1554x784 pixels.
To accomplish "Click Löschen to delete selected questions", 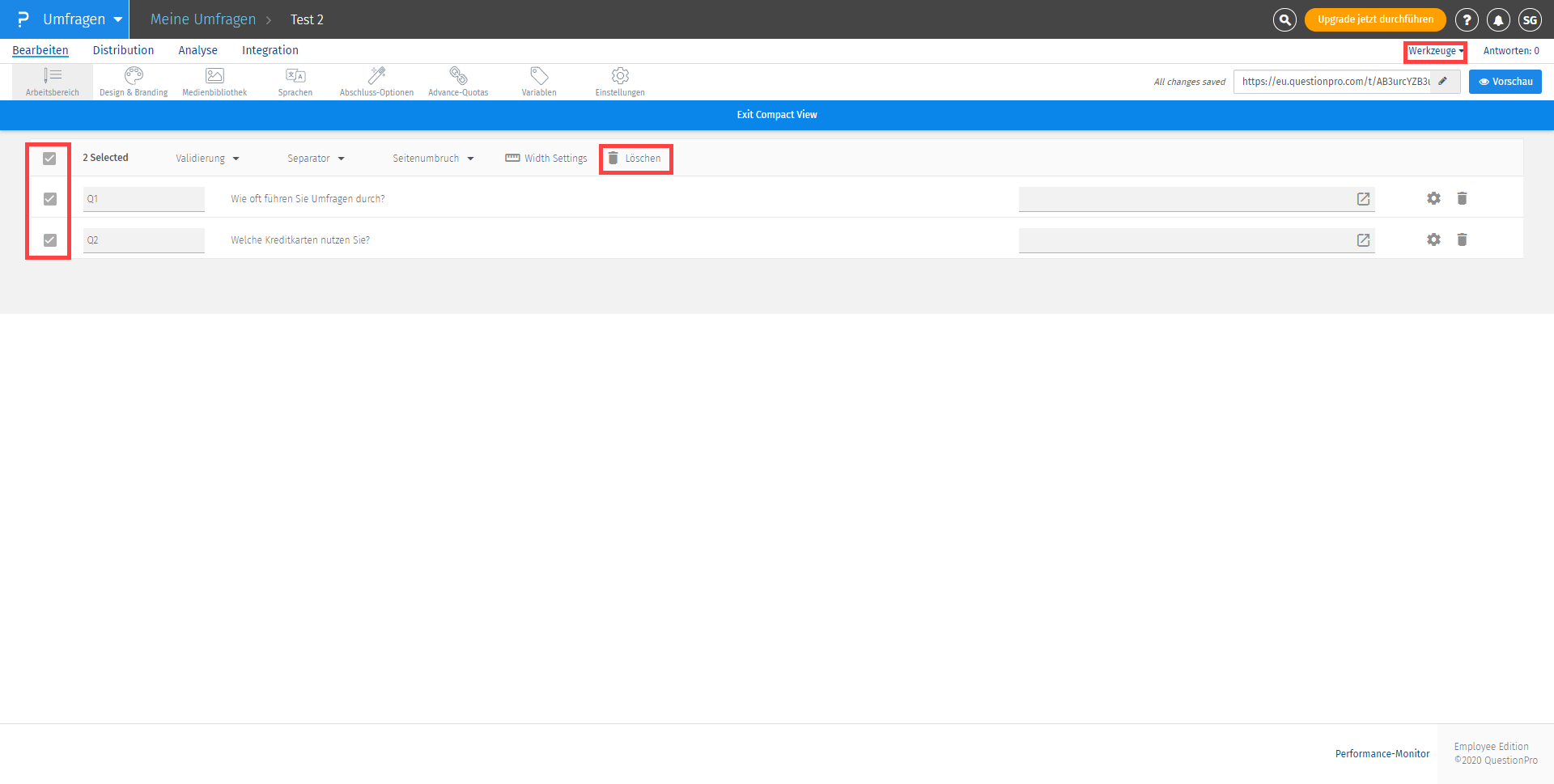I will pyautogui.click(x=635, y=159).
